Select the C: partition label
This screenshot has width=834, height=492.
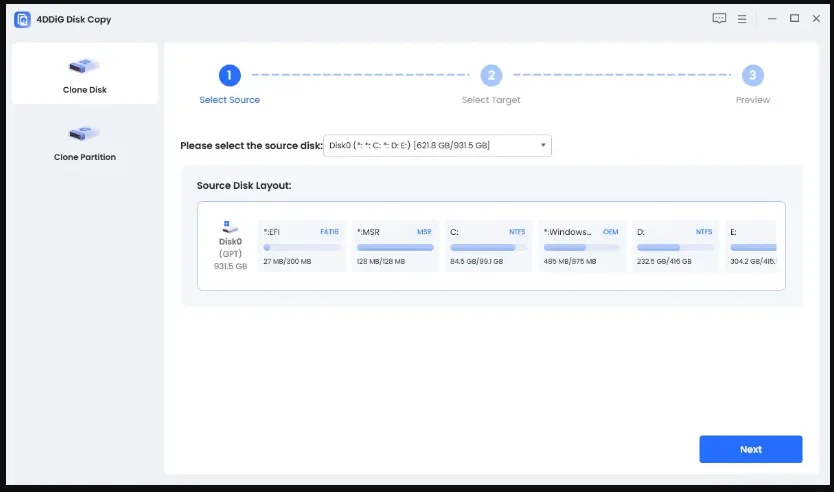tap(454, 232)
